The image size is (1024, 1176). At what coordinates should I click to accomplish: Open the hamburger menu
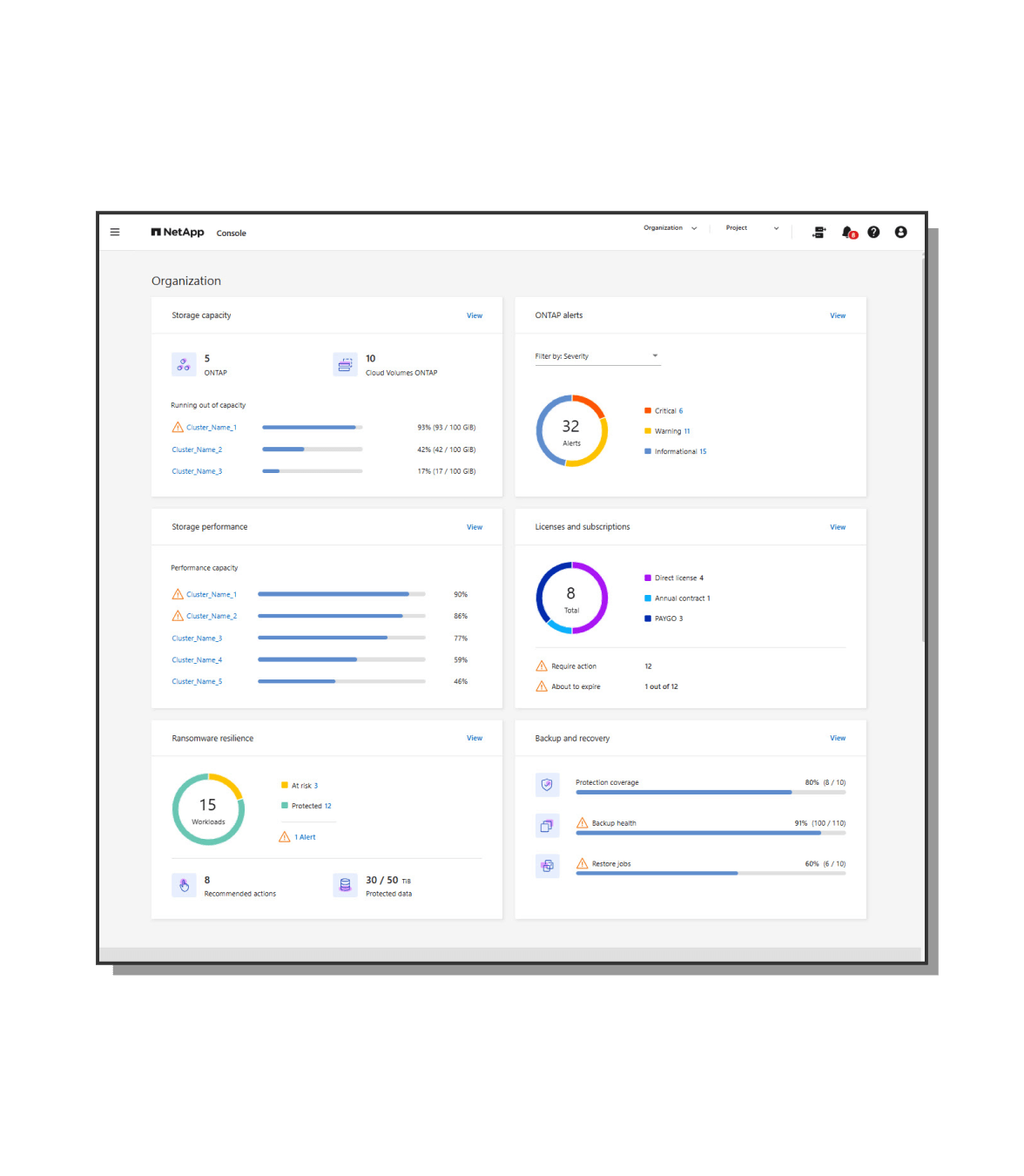click(x=115, y=232)
